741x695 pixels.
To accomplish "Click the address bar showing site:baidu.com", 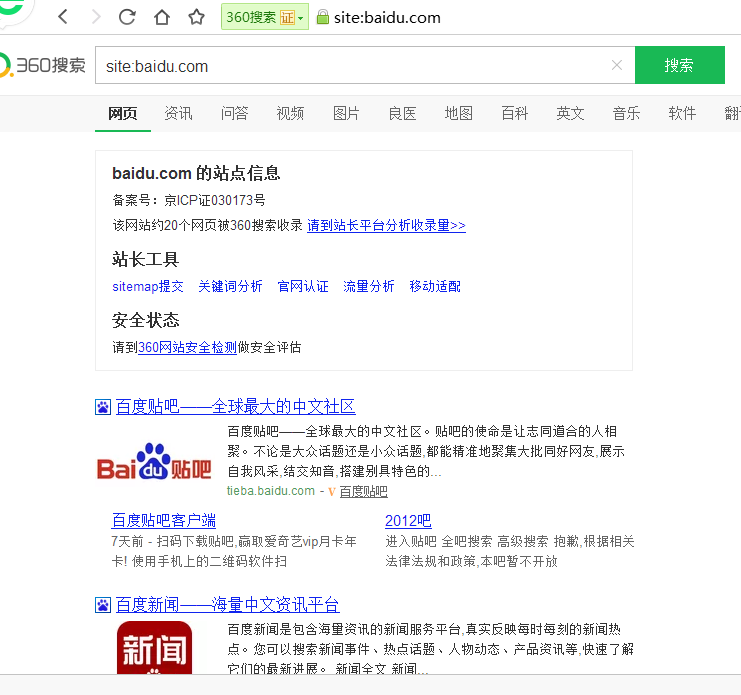I will tap(387, 17).
